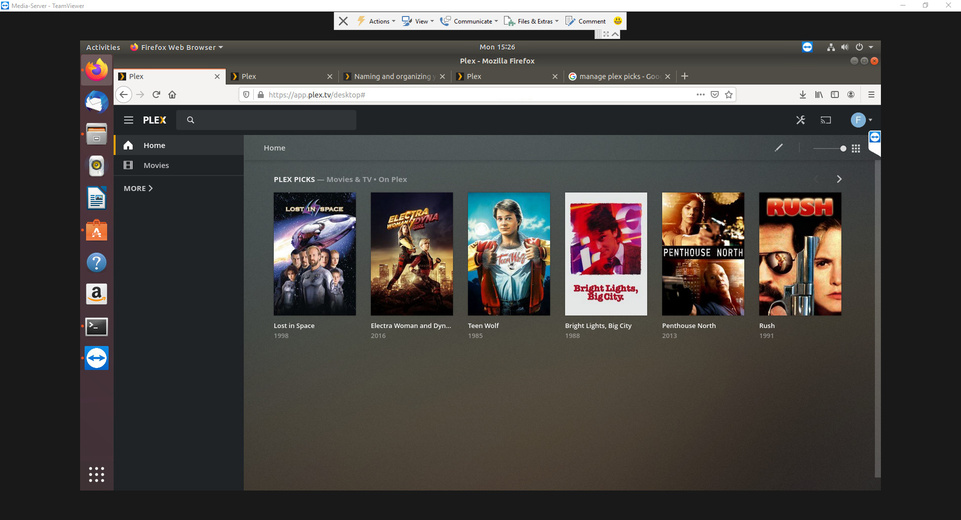Image resolution: width=961 pixels, height=520 pixels.
Task: Open Firefox Web Browser app menu
Action: pos(177,47)
